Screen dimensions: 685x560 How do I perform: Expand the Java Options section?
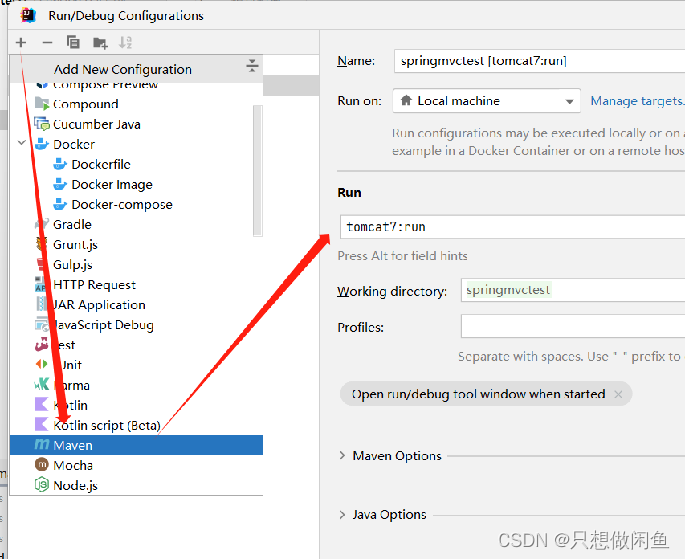[x=342, y=515]
